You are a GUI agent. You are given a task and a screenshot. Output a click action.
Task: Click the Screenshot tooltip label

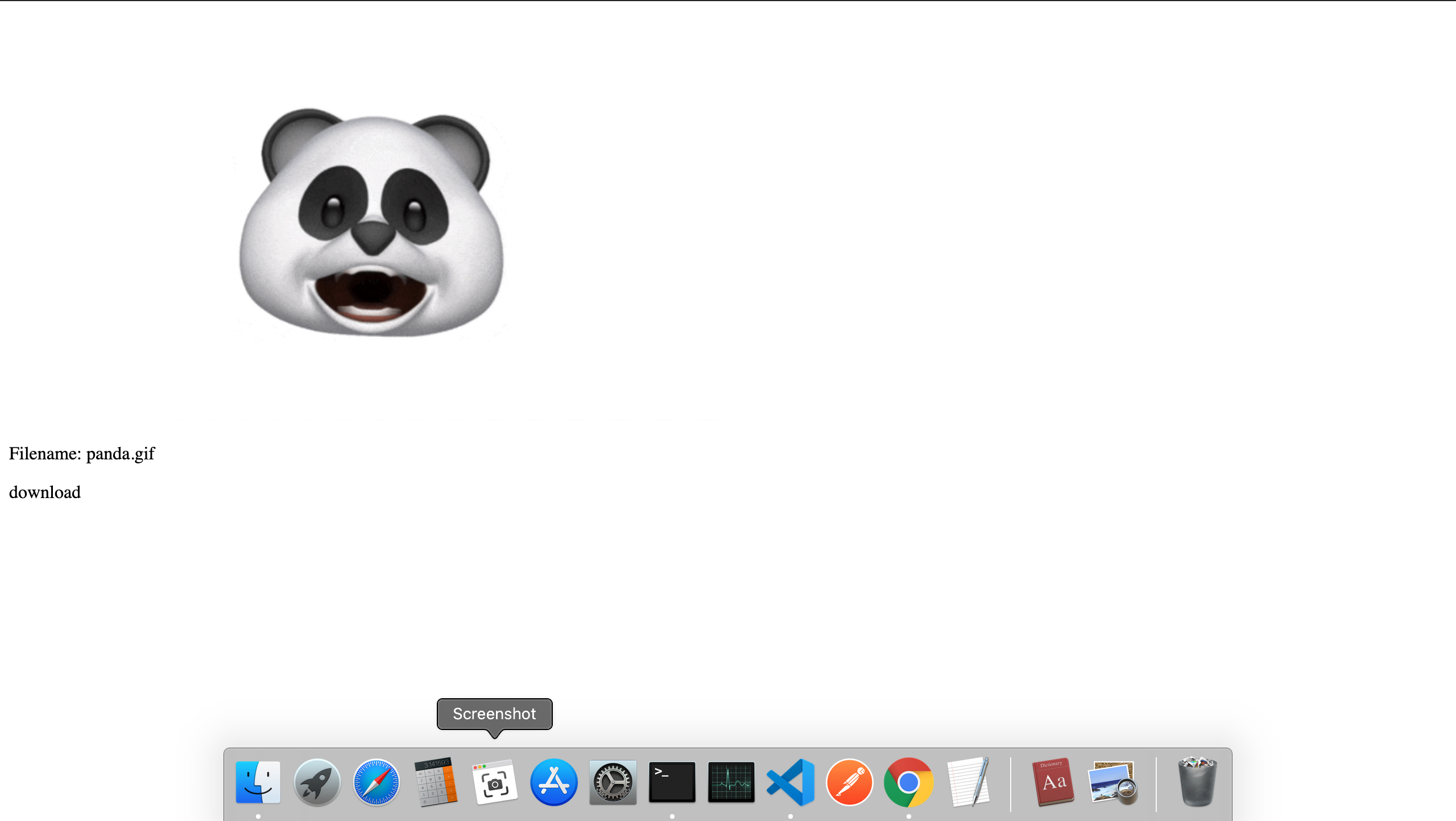(494, 714)
